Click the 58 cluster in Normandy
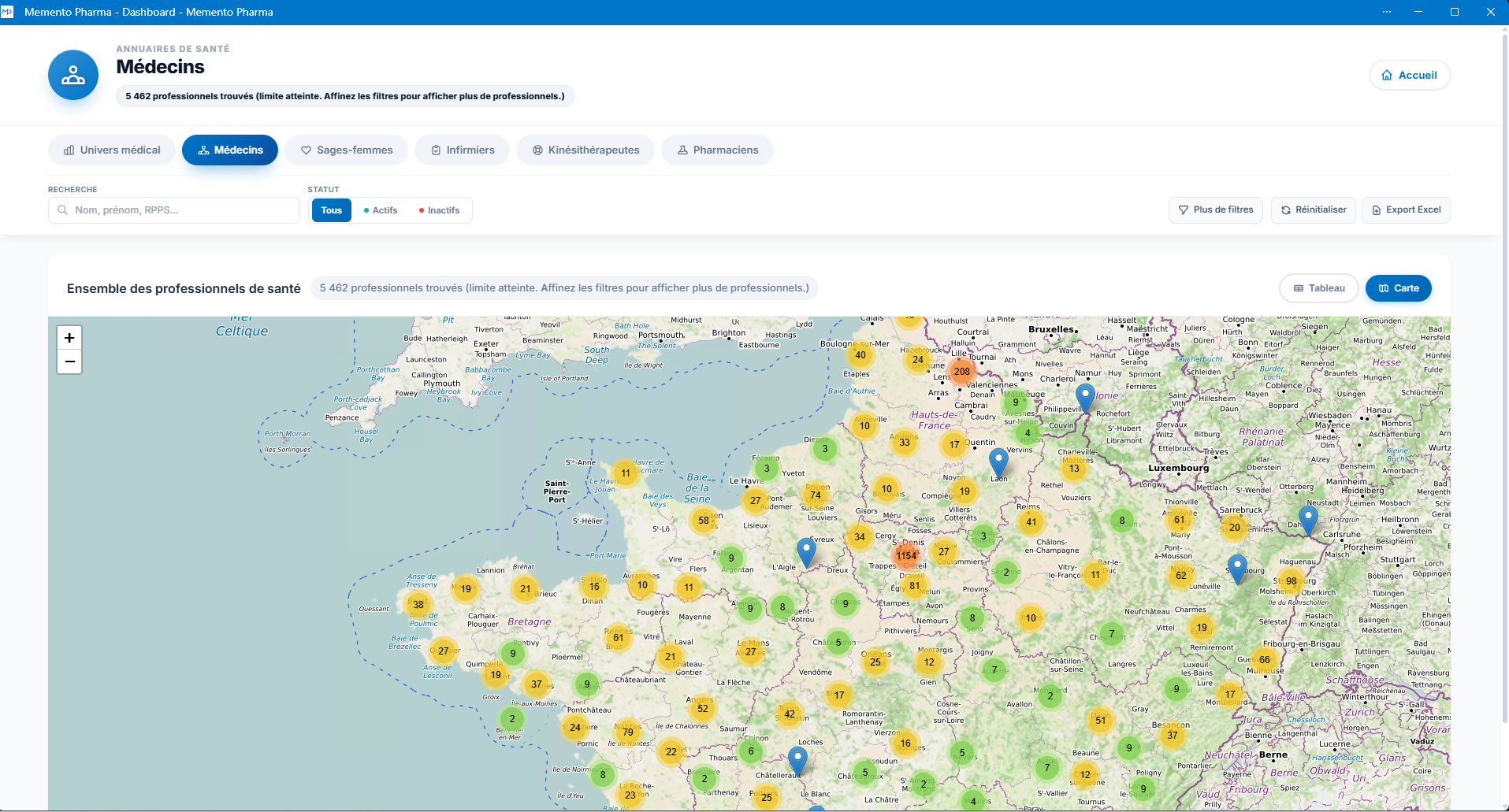This screenshot has width=1509, height=812. [x=704, y=520]
